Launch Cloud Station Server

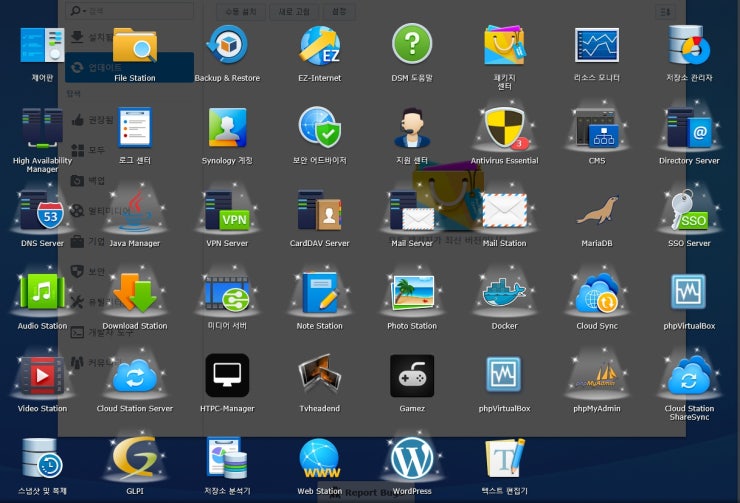tap(135, 376)
